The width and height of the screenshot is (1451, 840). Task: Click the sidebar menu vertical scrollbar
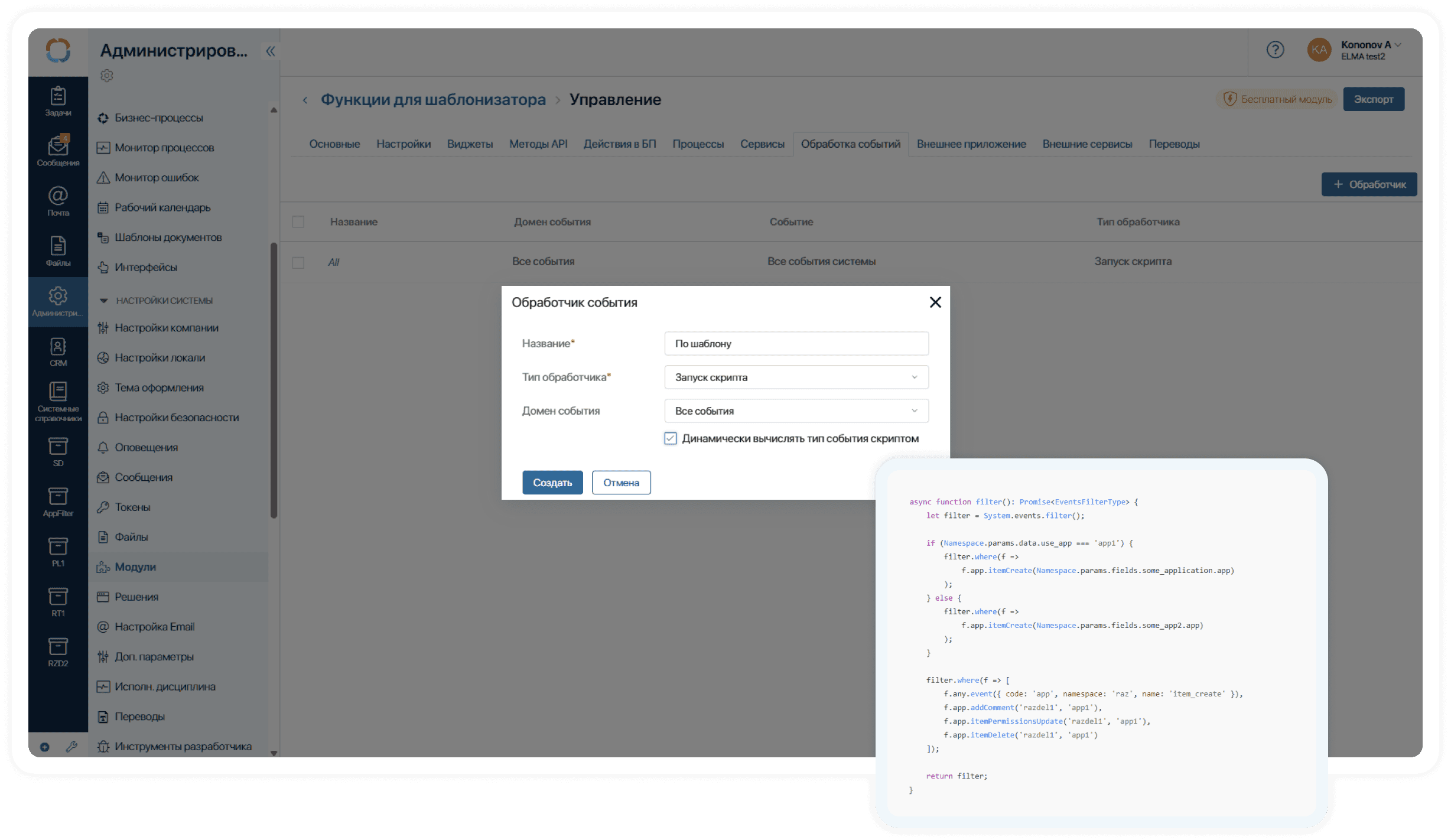click(274, 381)
